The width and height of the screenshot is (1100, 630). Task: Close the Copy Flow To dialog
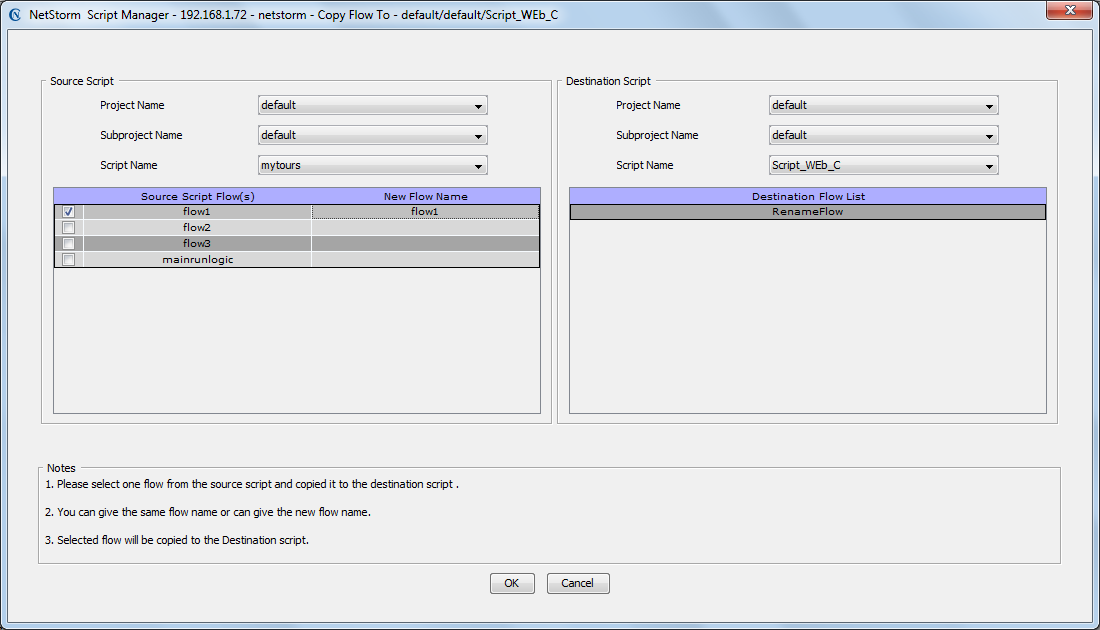[x=1070, y=10]
